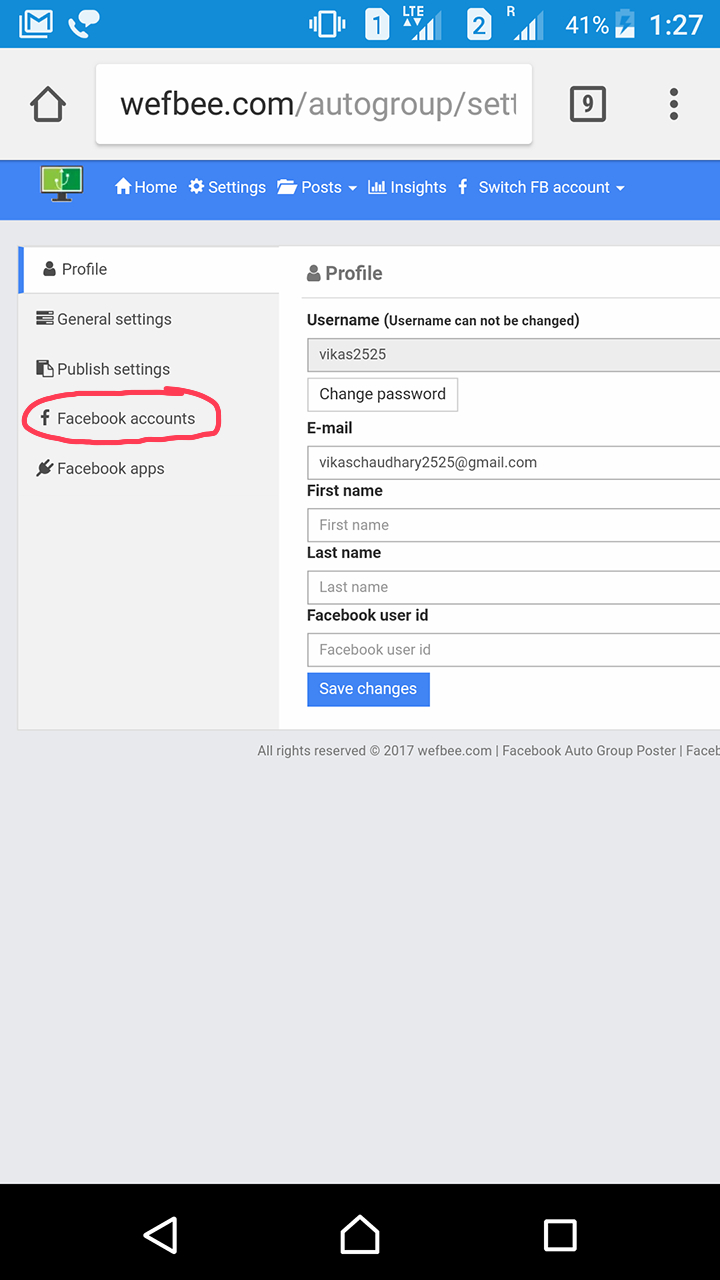The width and height of the screenshot is (720, 1280).
Task: Expand the Posts dropdown menu
Action: click(x=317, y=187)
